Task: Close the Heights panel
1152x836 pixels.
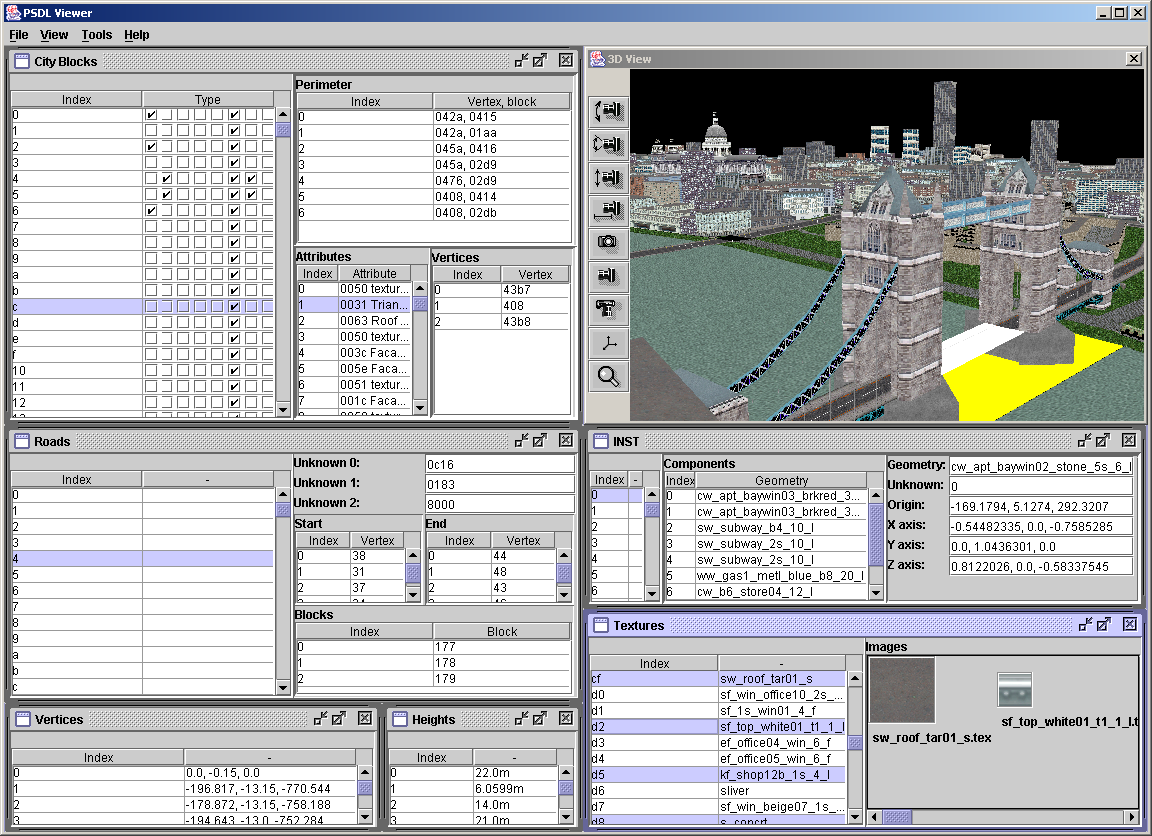Action: (565, 719)
